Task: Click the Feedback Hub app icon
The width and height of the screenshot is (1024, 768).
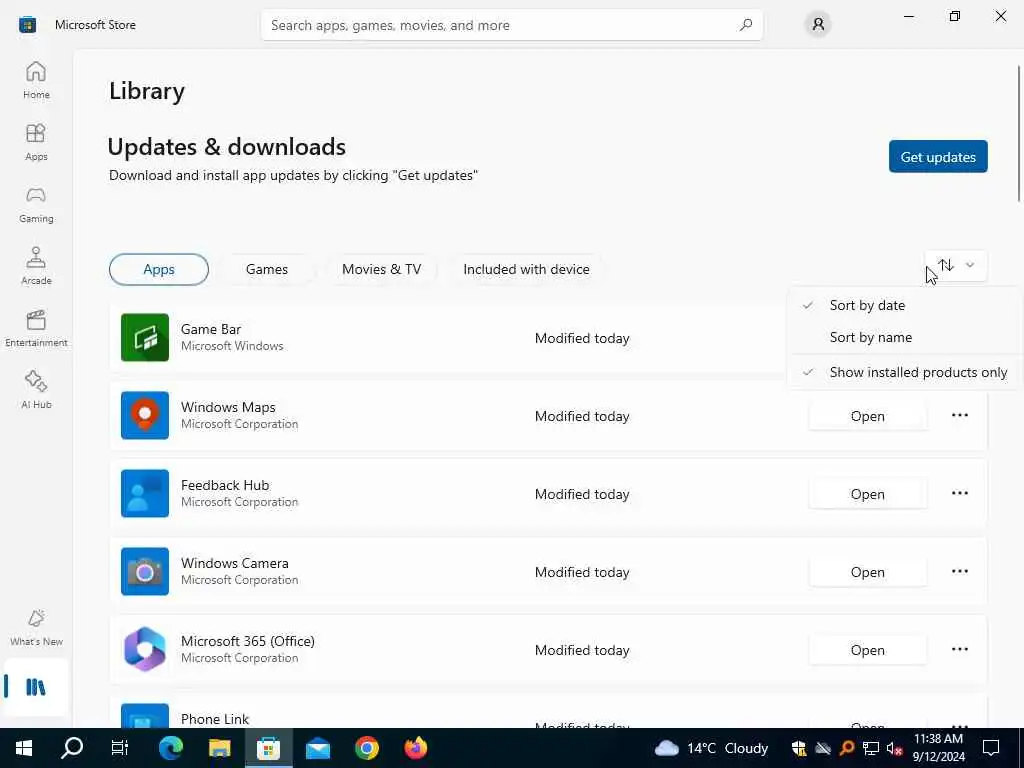Action: (x=145, y=493)
